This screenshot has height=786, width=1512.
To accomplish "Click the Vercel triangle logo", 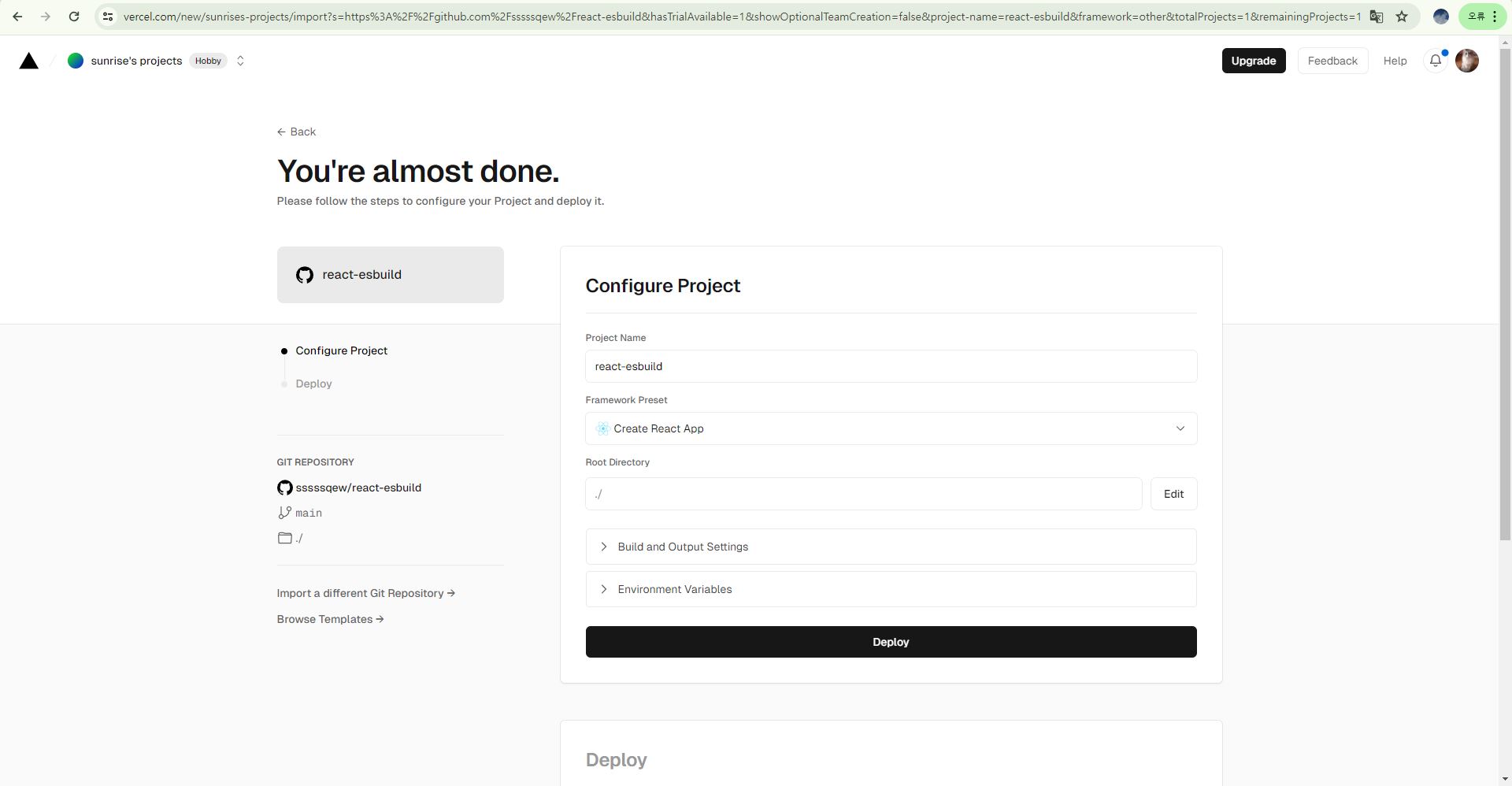I will [x=29, y=61].
